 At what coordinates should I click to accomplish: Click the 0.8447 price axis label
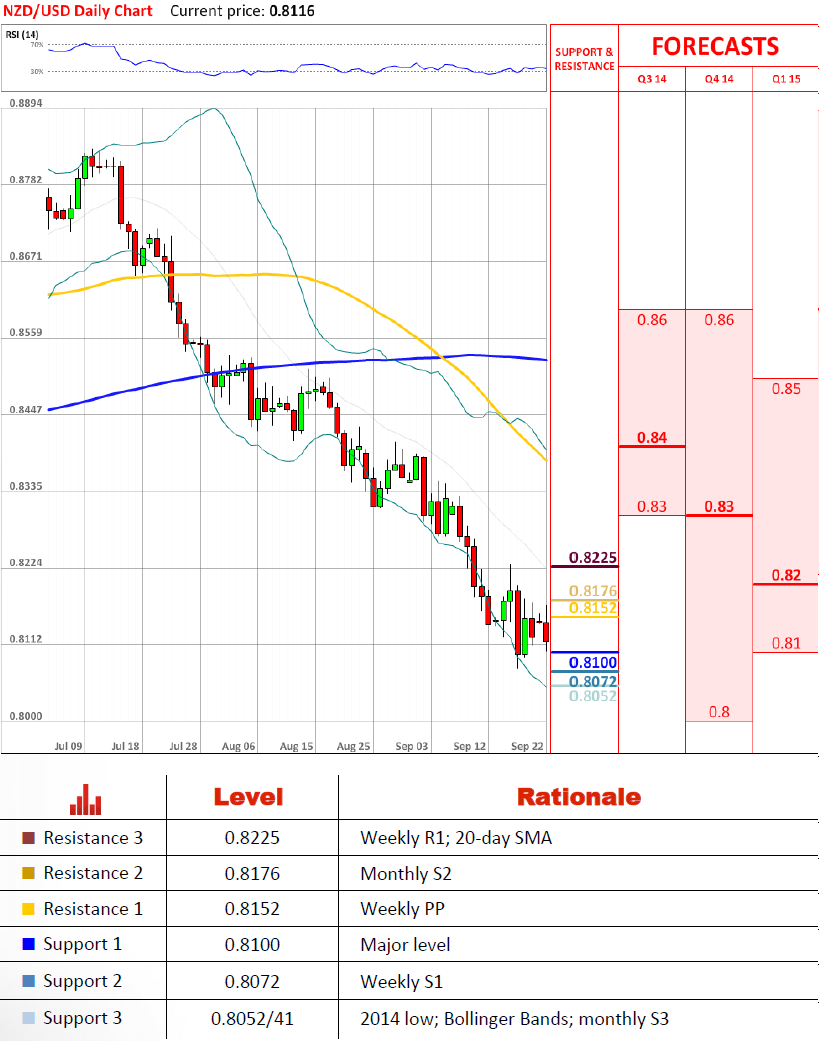pyautogui.click(x=26, y=410)
